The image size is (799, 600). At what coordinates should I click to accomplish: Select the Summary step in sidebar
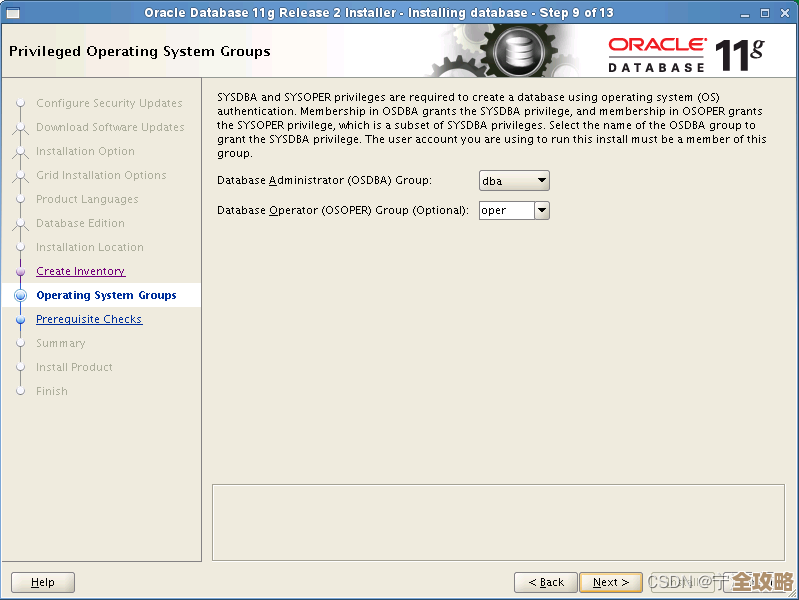[x=60, y=344]
